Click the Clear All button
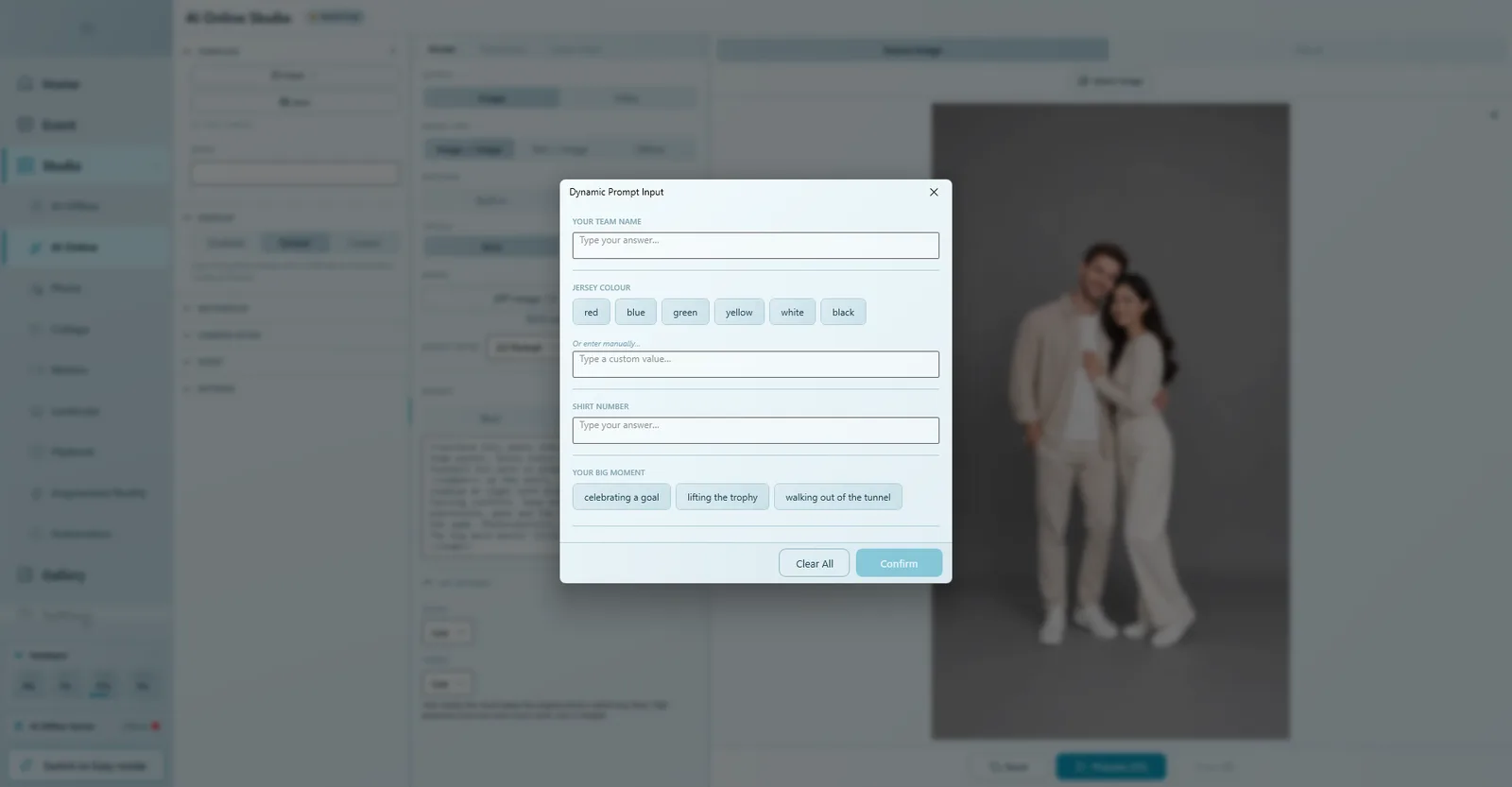The width and height of the screenshot is (1512, 787). coord(814,563)
